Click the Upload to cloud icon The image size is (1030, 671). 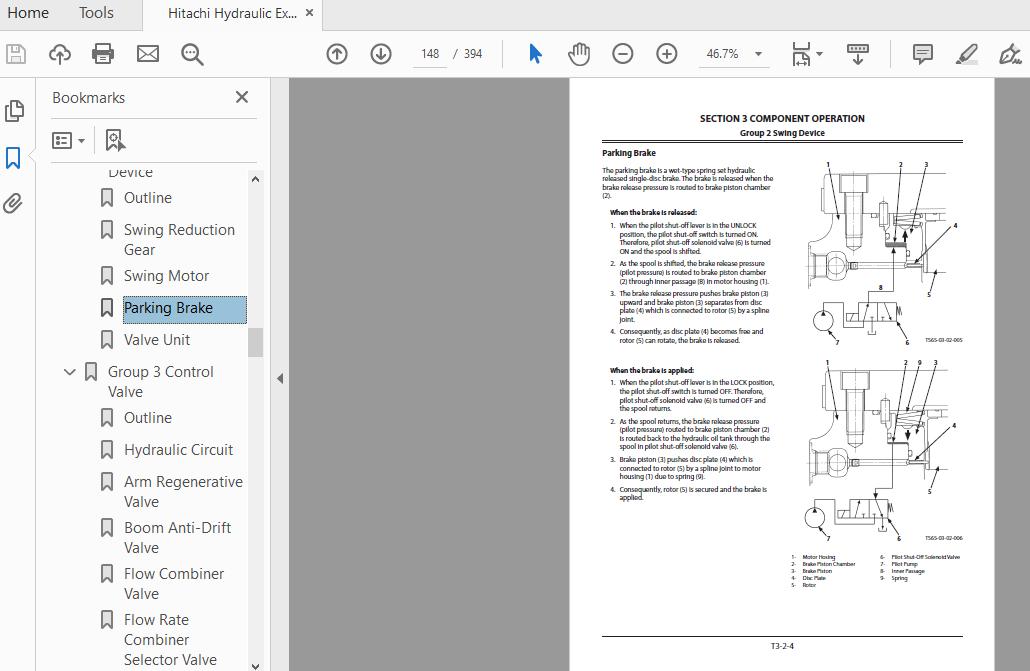tap(60, 54)
